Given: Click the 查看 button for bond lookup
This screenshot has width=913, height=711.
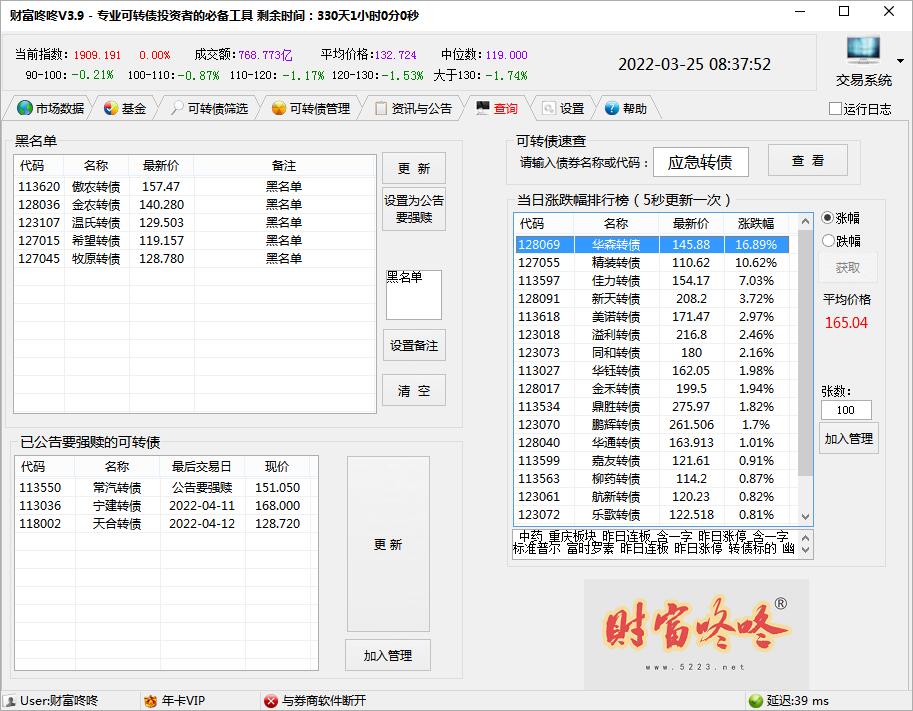Looking at the screenshot, I should pos(808,160).
